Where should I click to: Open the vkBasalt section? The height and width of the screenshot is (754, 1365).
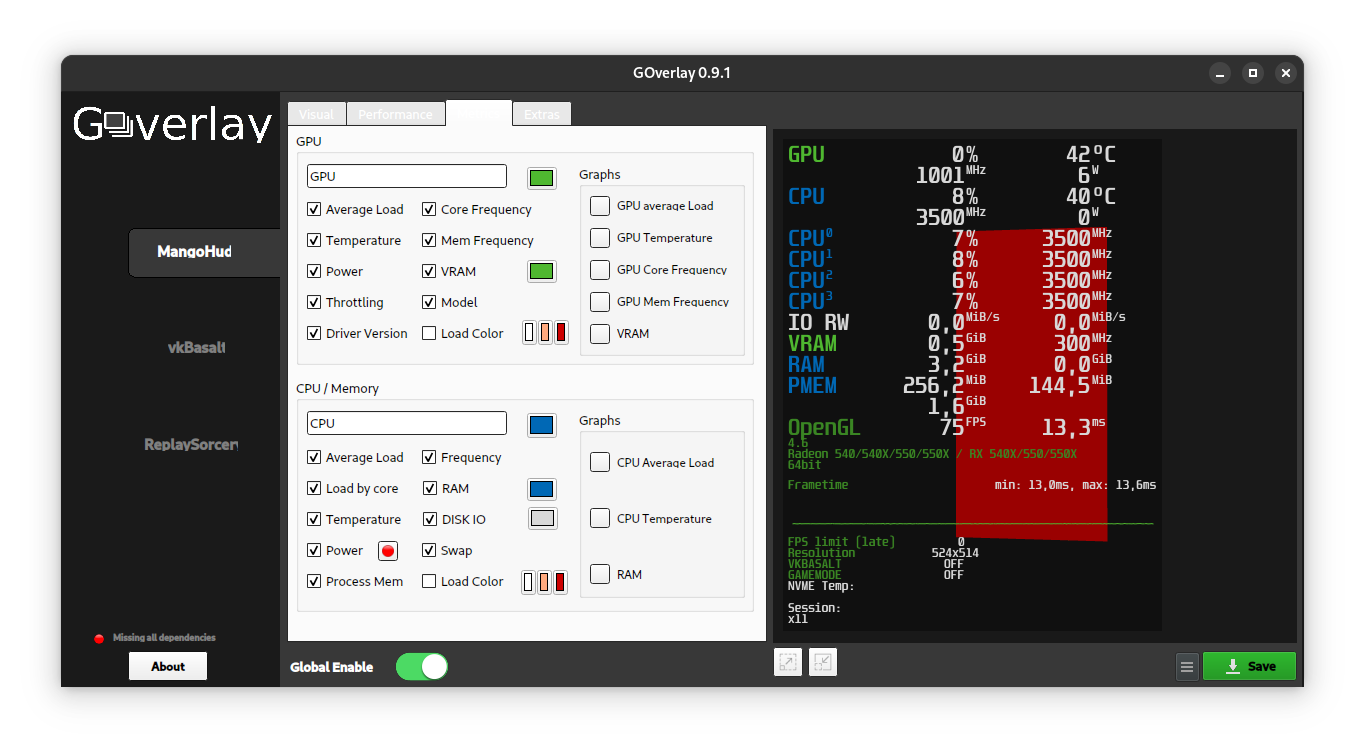pos(197,348)
